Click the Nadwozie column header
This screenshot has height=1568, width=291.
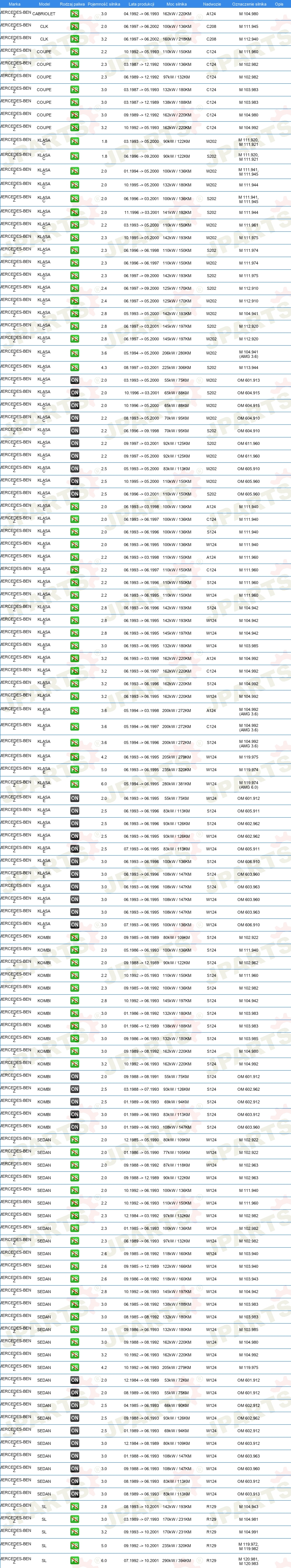(x=212, y=4)
